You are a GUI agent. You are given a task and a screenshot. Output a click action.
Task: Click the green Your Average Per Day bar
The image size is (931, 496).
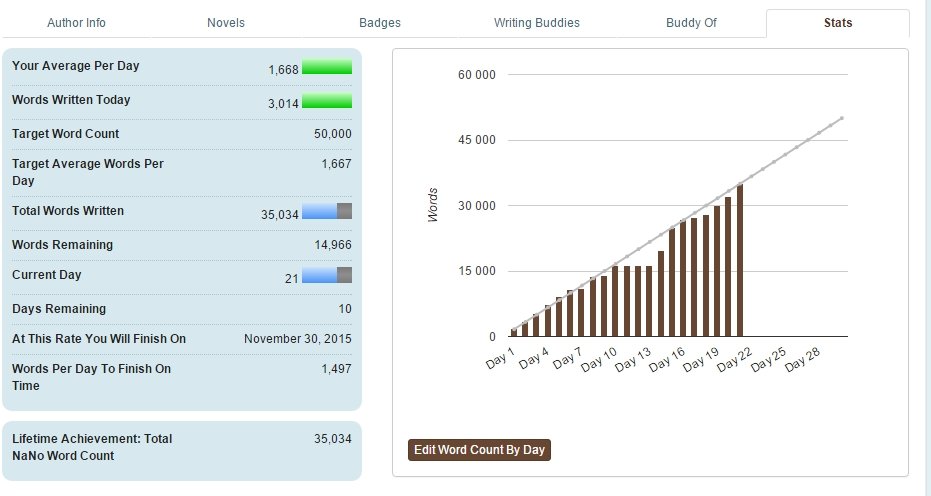[x=326, y=68]
